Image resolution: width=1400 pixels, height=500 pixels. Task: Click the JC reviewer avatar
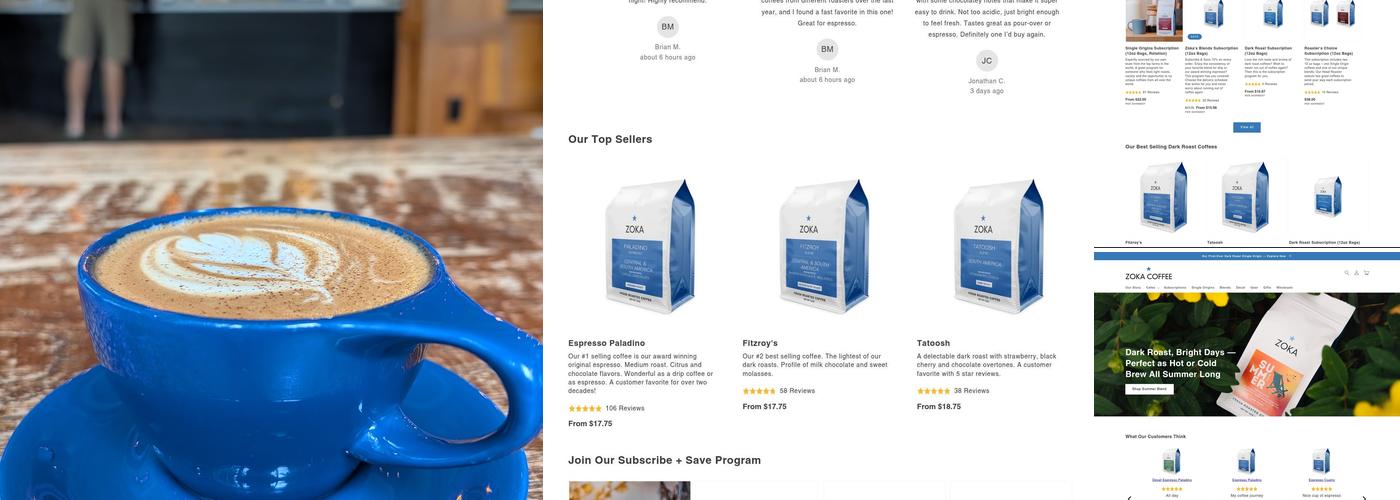[x=987, y=60]
